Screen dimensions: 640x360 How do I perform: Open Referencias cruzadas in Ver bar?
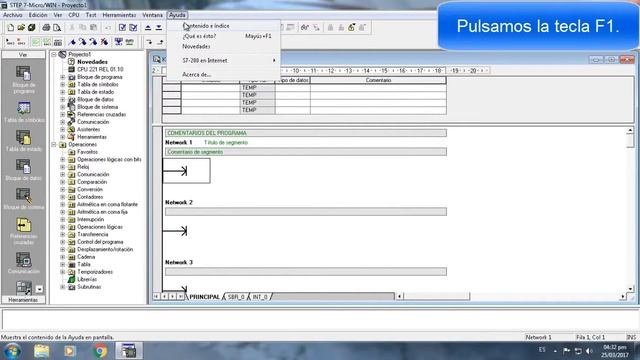click(24, 231)
